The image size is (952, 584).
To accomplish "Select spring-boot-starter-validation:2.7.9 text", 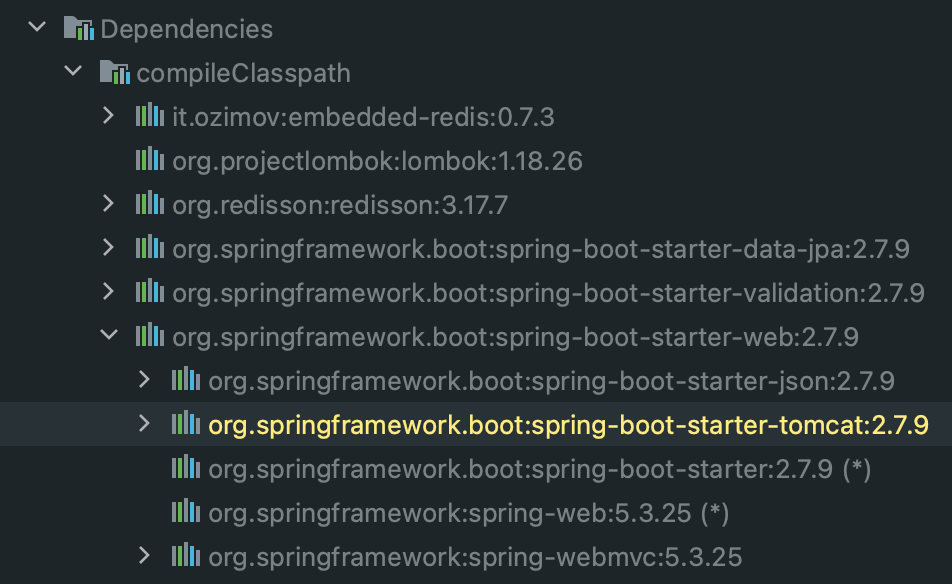I will tap(548, 293).
